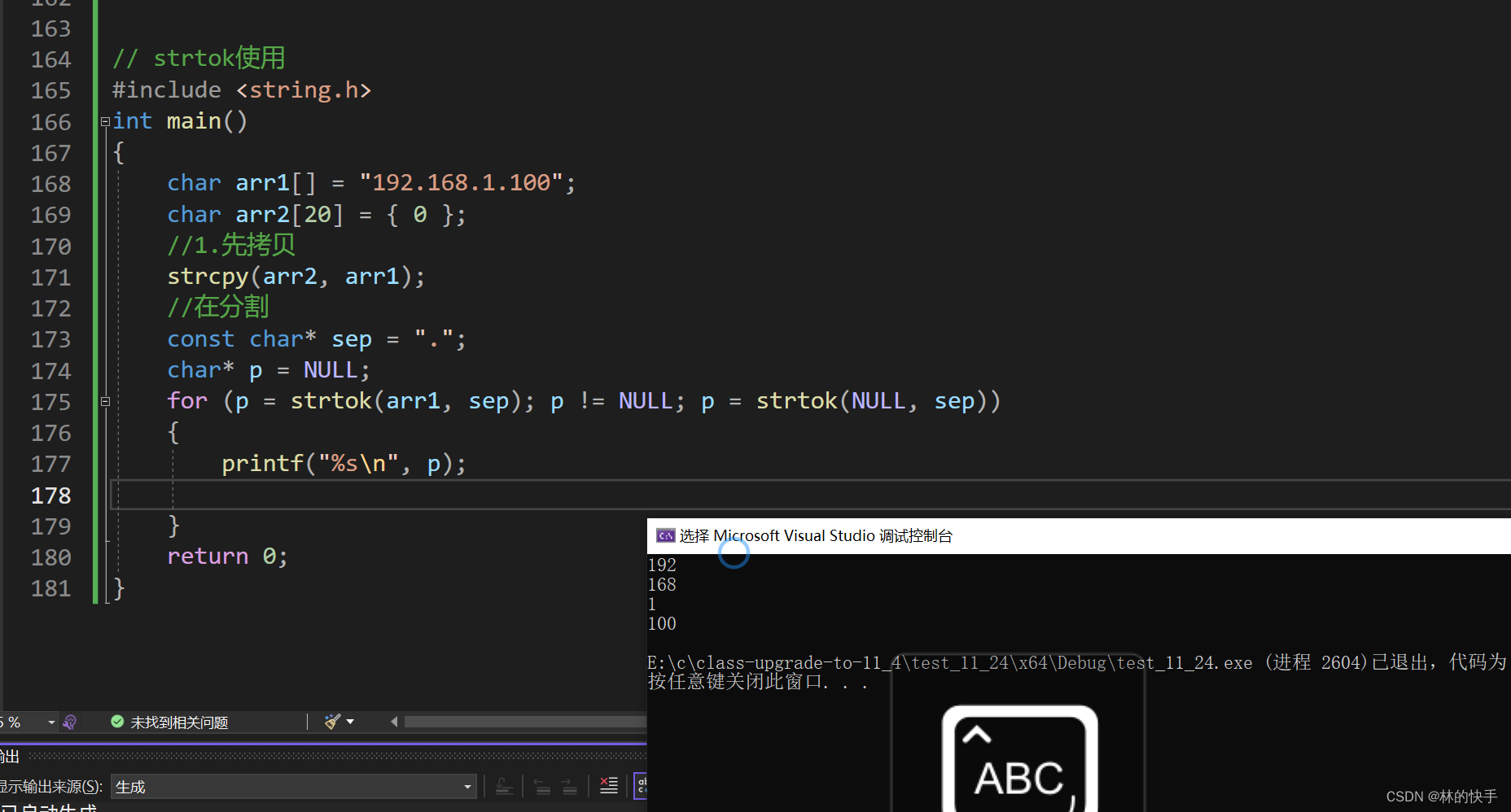Open the editor zoom percentage dropdown

tap(50, 722)
